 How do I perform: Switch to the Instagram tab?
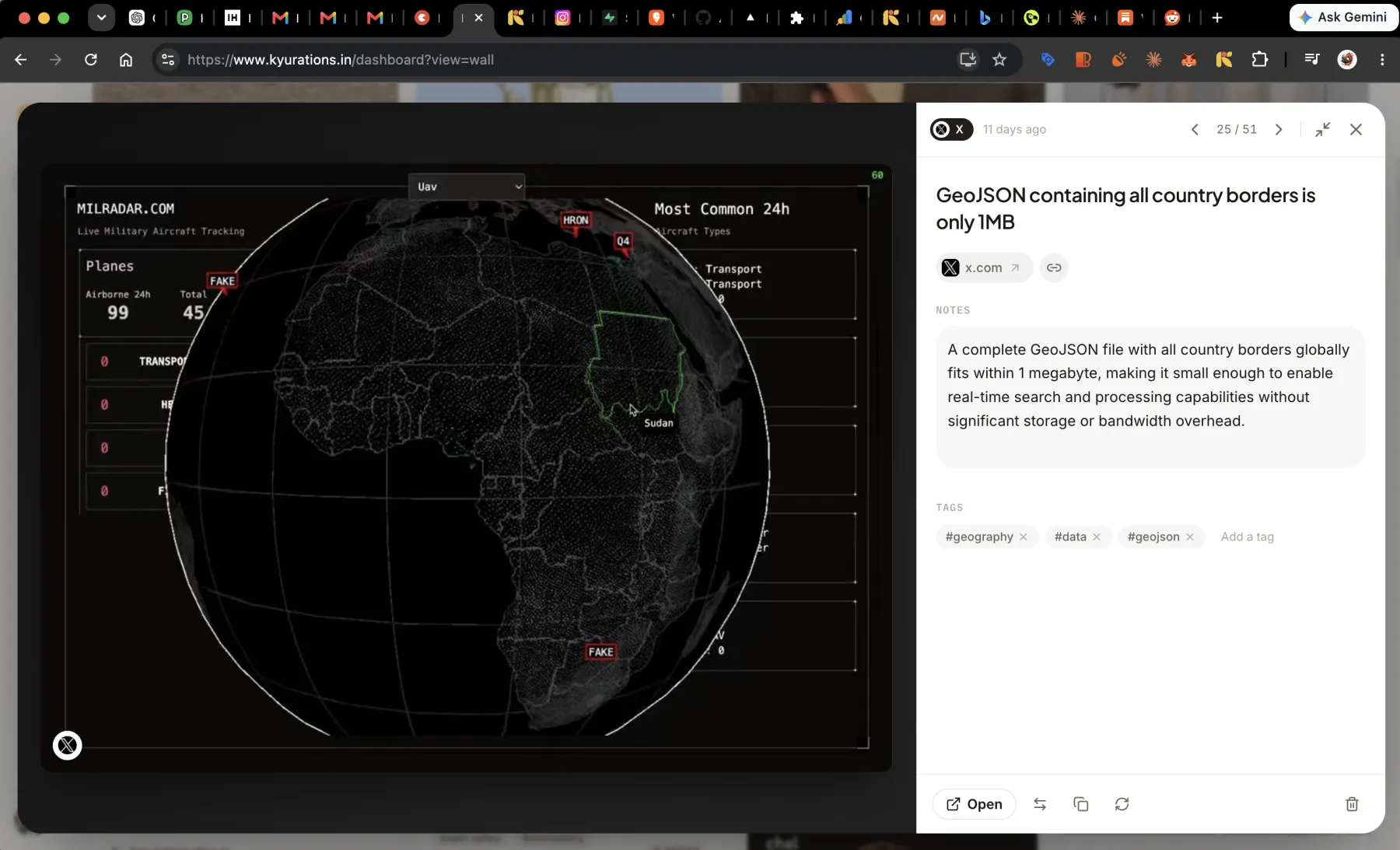(x=562, y=17)
